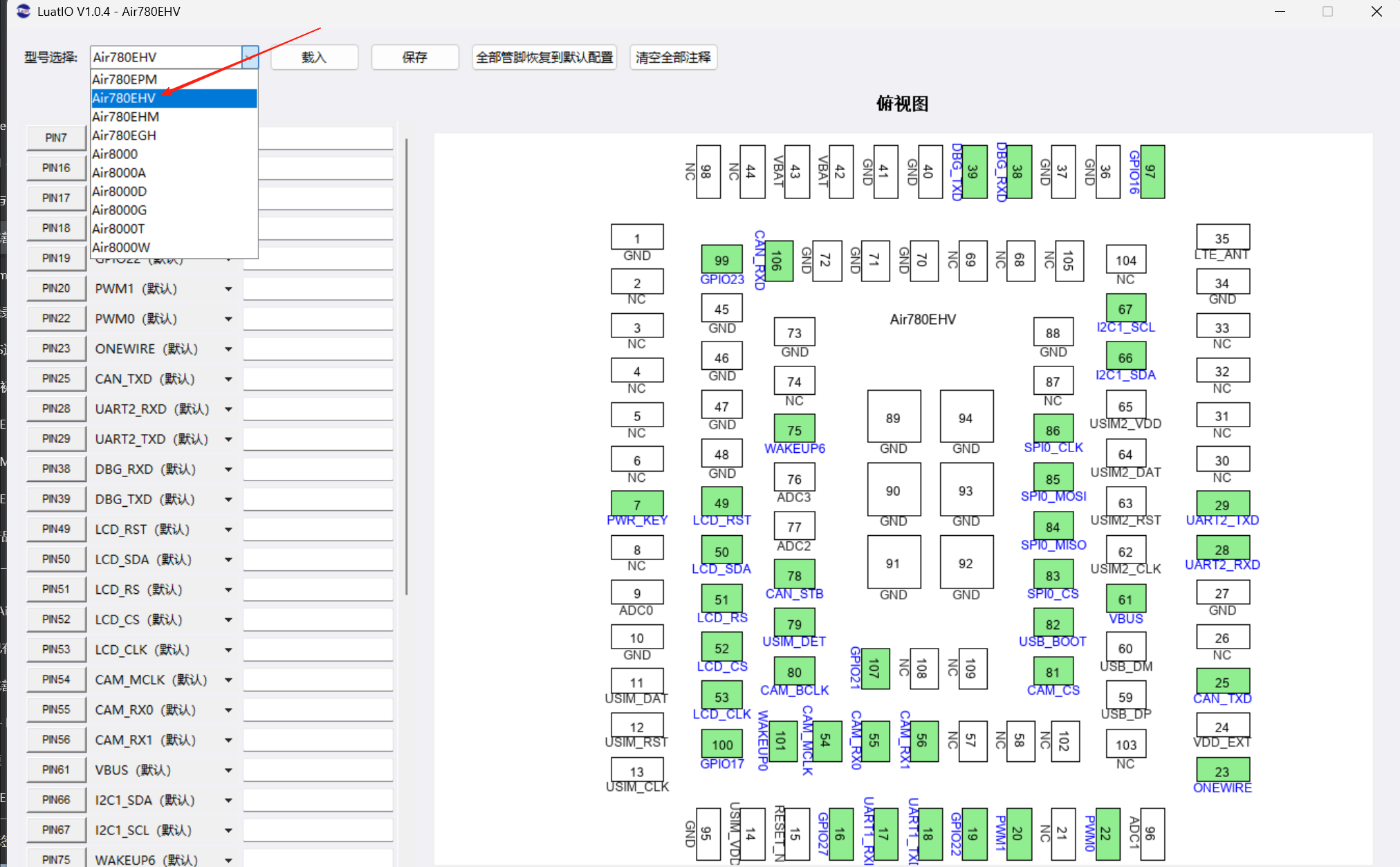Click the comment field for PIN20
Viewport: 1400px width, 867px height.
pos(318,288)
